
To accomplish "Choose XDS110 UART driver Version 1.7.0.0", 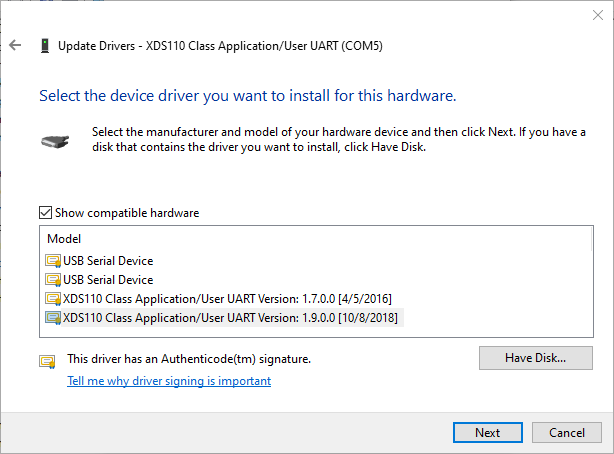I will tap(227, 299).
